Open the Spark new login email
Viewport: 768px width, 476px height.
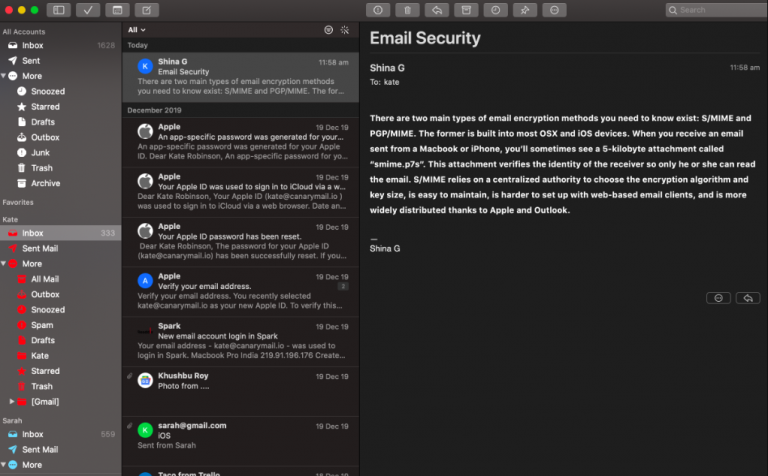click(240, 341)
